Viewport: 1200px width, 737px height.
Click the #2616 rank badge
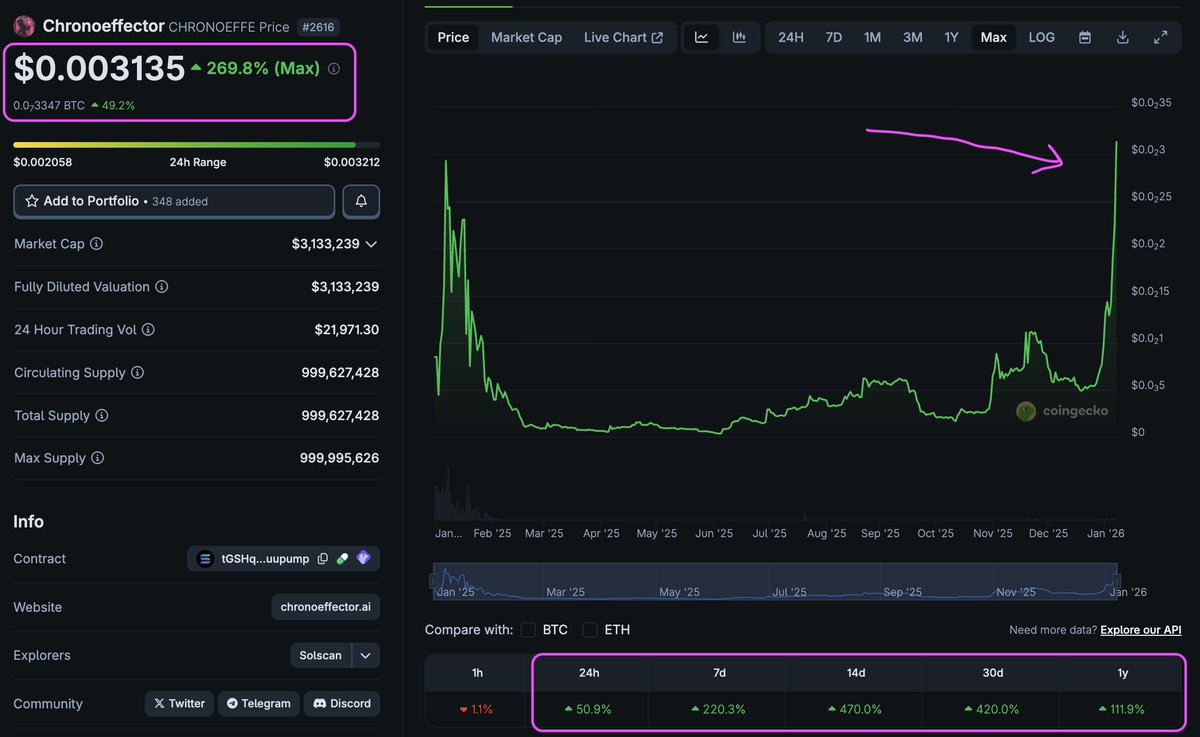[x=318, y=27]
